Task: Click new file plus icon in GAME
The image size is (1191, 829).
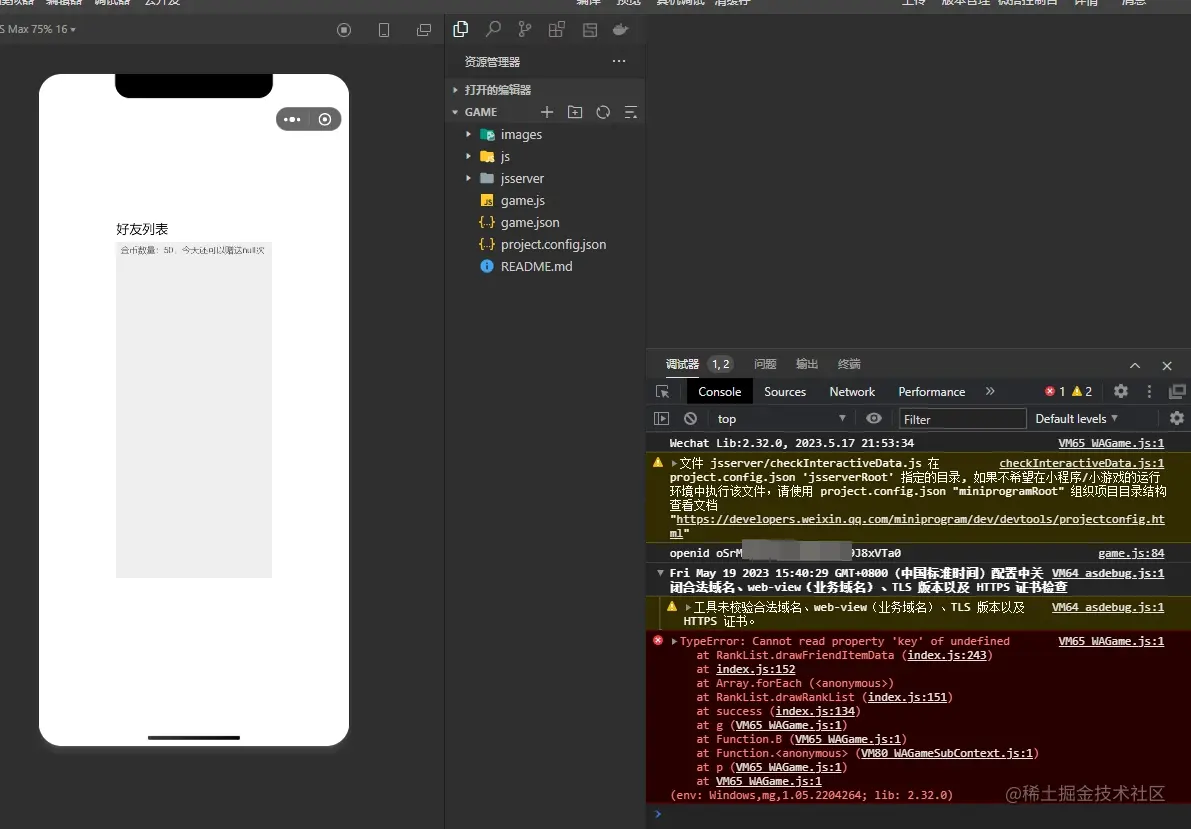Action: tap(547, 112)
